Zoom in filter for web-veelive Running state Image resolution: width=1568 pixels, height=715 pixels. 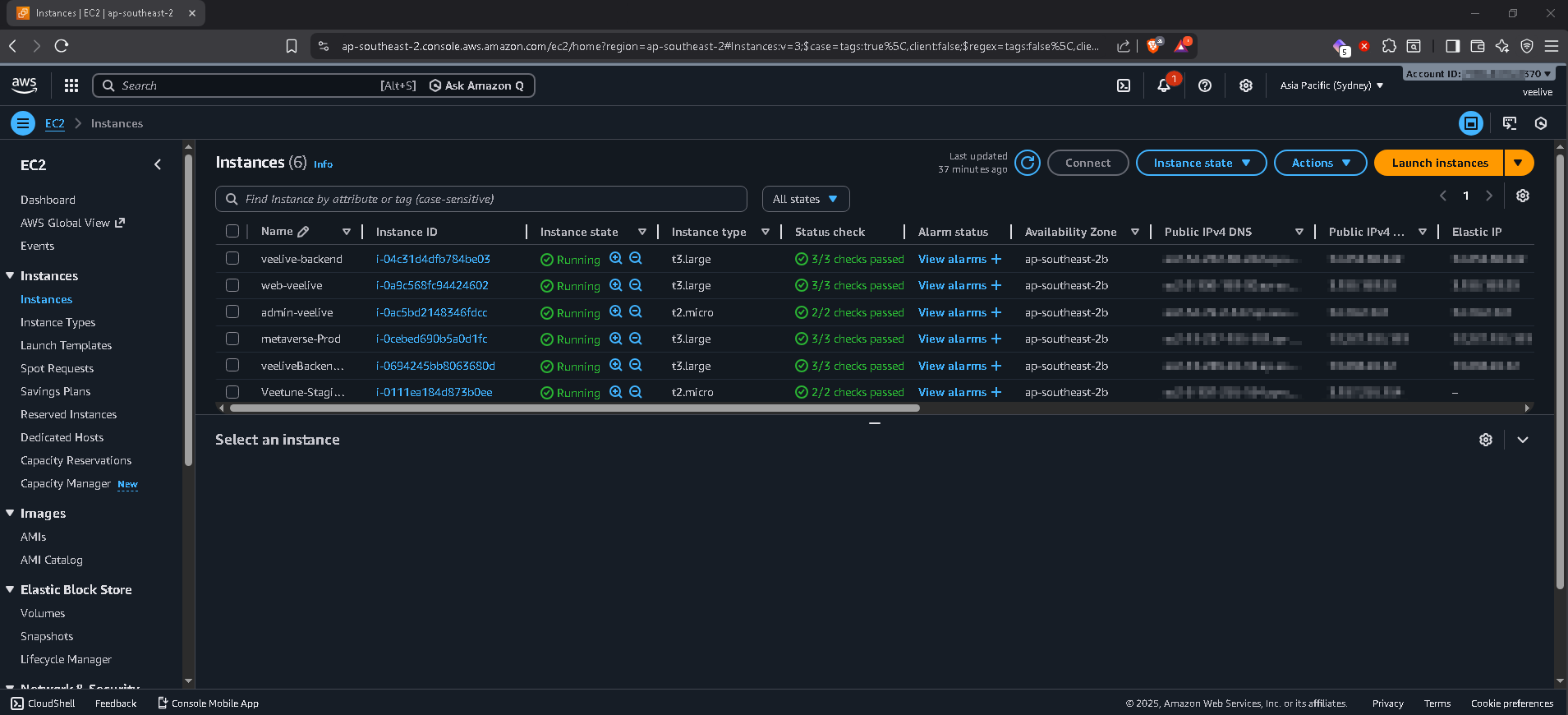[615, 285]
